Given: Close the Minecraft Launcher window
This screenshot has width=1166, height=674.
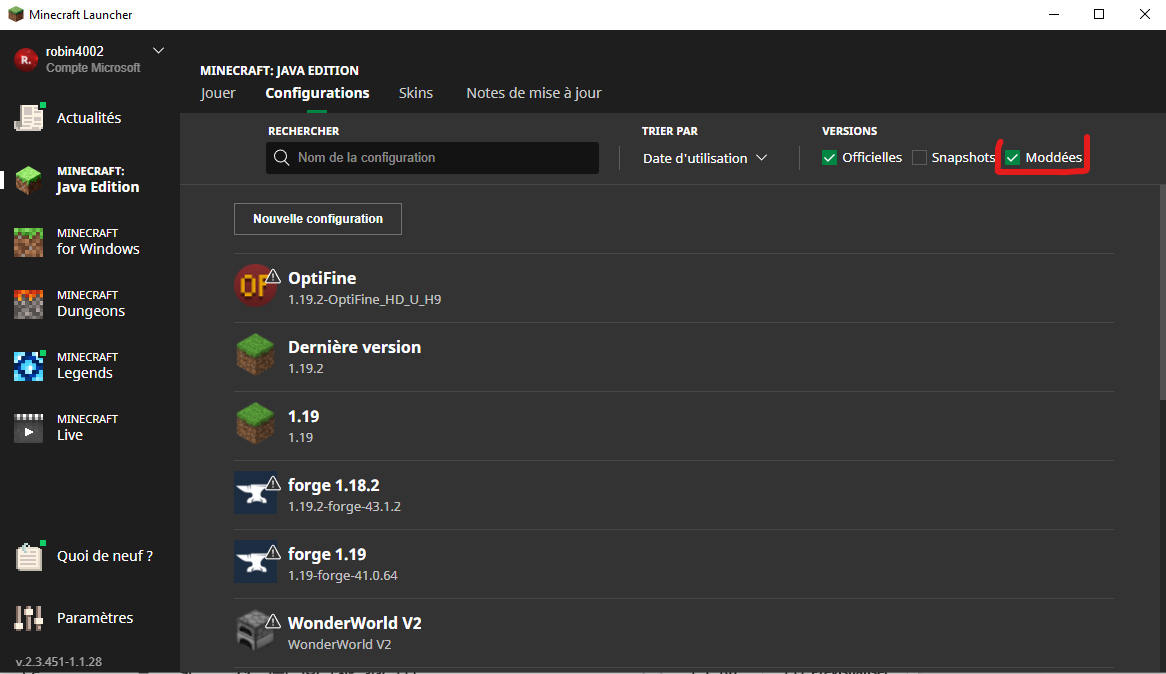Looking at the screenshot, I should point(1144,14).
